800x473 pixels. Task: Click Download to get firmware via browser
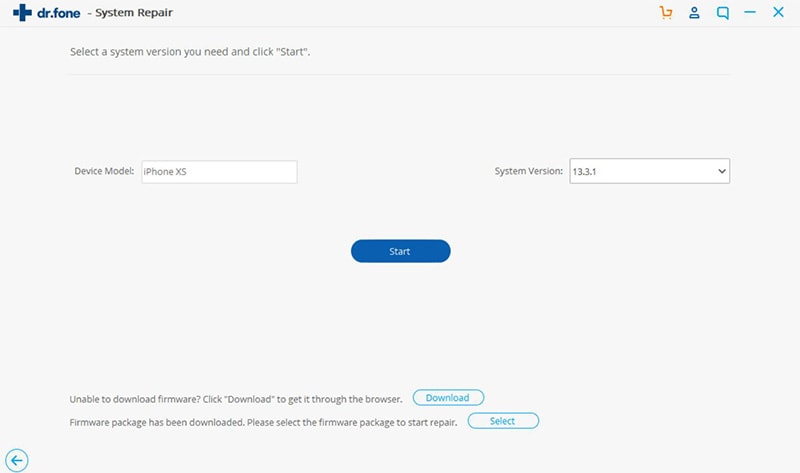click(x=448, y=397)
